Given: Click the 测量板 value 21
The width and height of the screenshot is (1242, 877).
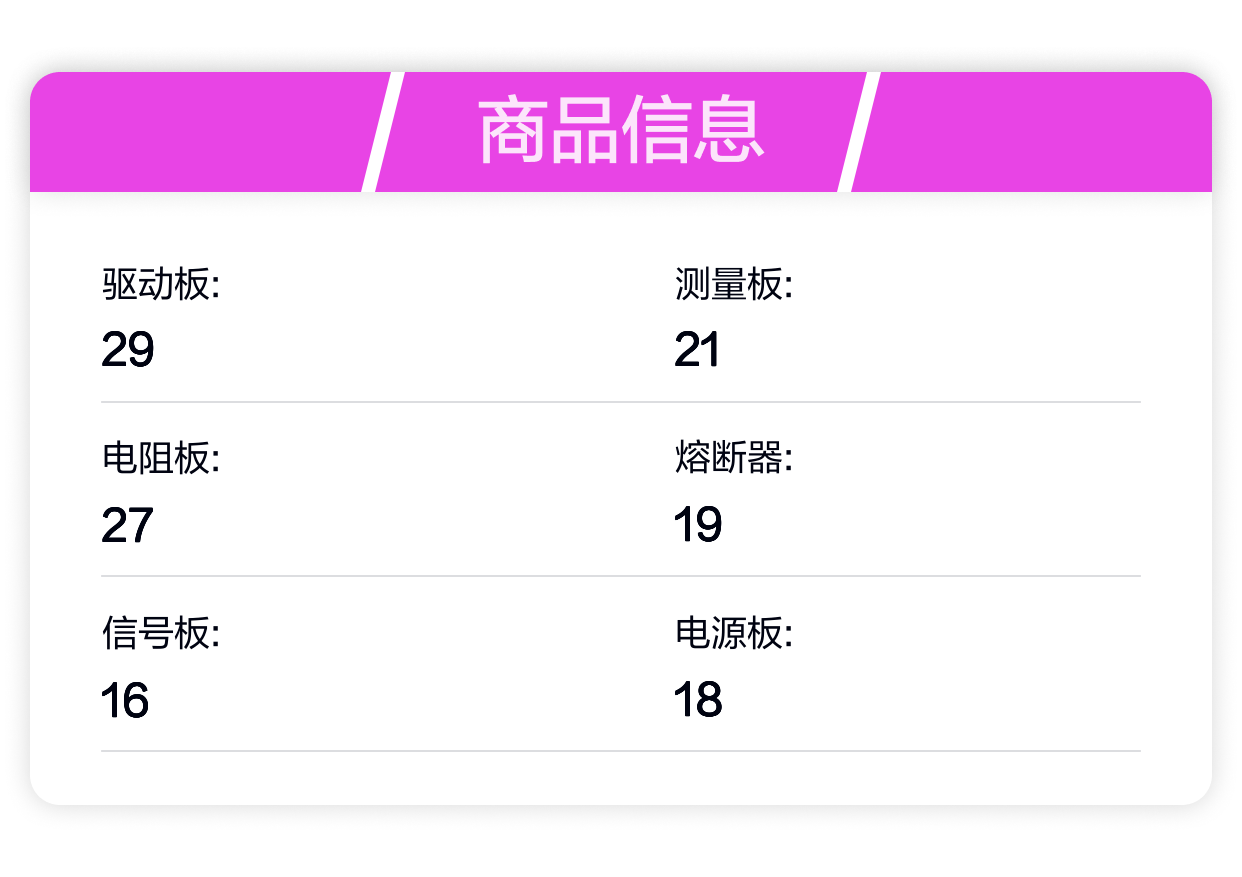Looking at the screenshot, I should click(697, 350).
